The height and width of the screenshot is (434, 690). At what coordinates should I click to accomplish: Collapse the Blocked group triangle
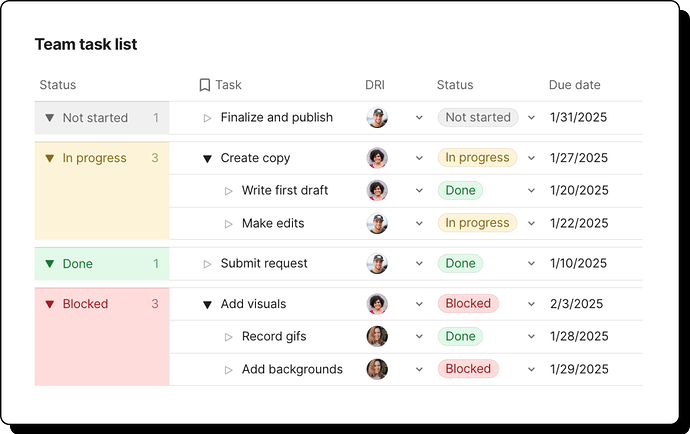point(50,304)
